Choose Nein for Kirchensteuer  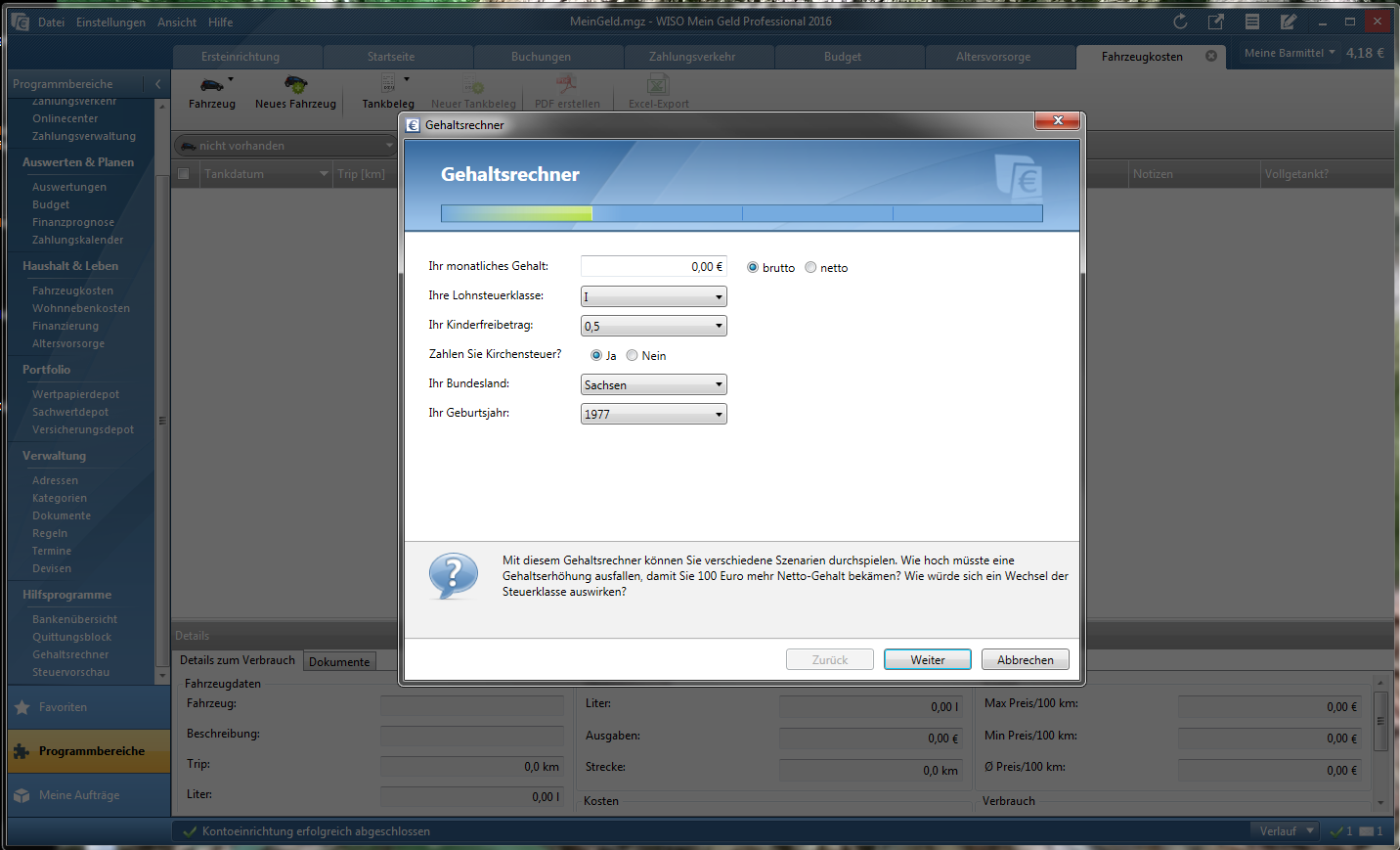pyautogui.click(x=632, y=355)
